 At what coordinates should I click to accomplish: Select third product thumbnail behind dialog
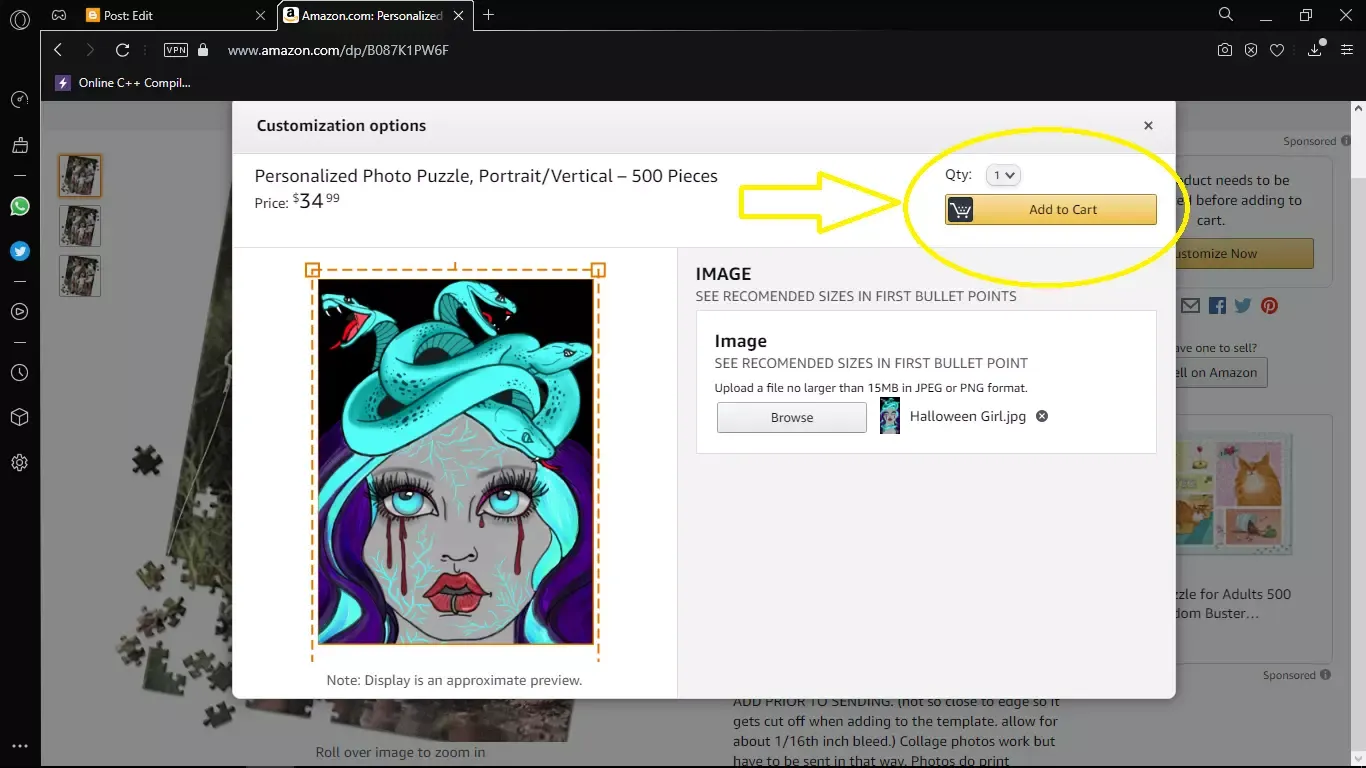80,276
